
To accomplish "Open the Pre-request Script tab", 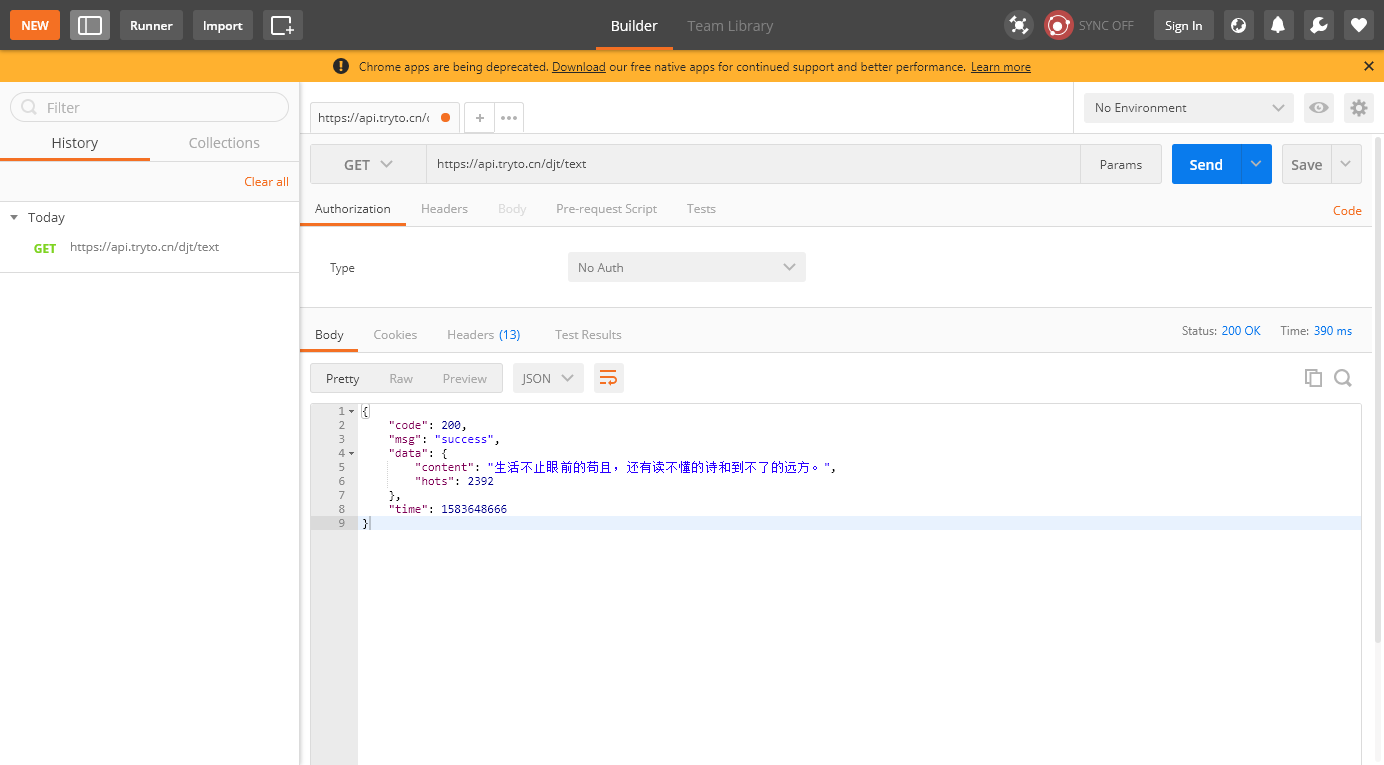I will 606,209.
